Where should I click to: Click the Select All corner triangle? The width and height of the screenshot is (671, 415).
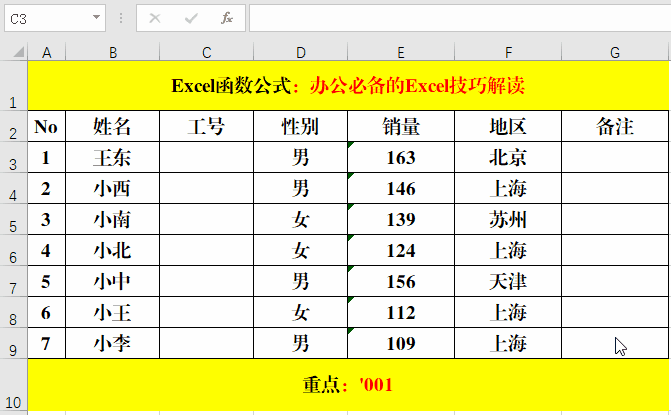pos(18,53)
